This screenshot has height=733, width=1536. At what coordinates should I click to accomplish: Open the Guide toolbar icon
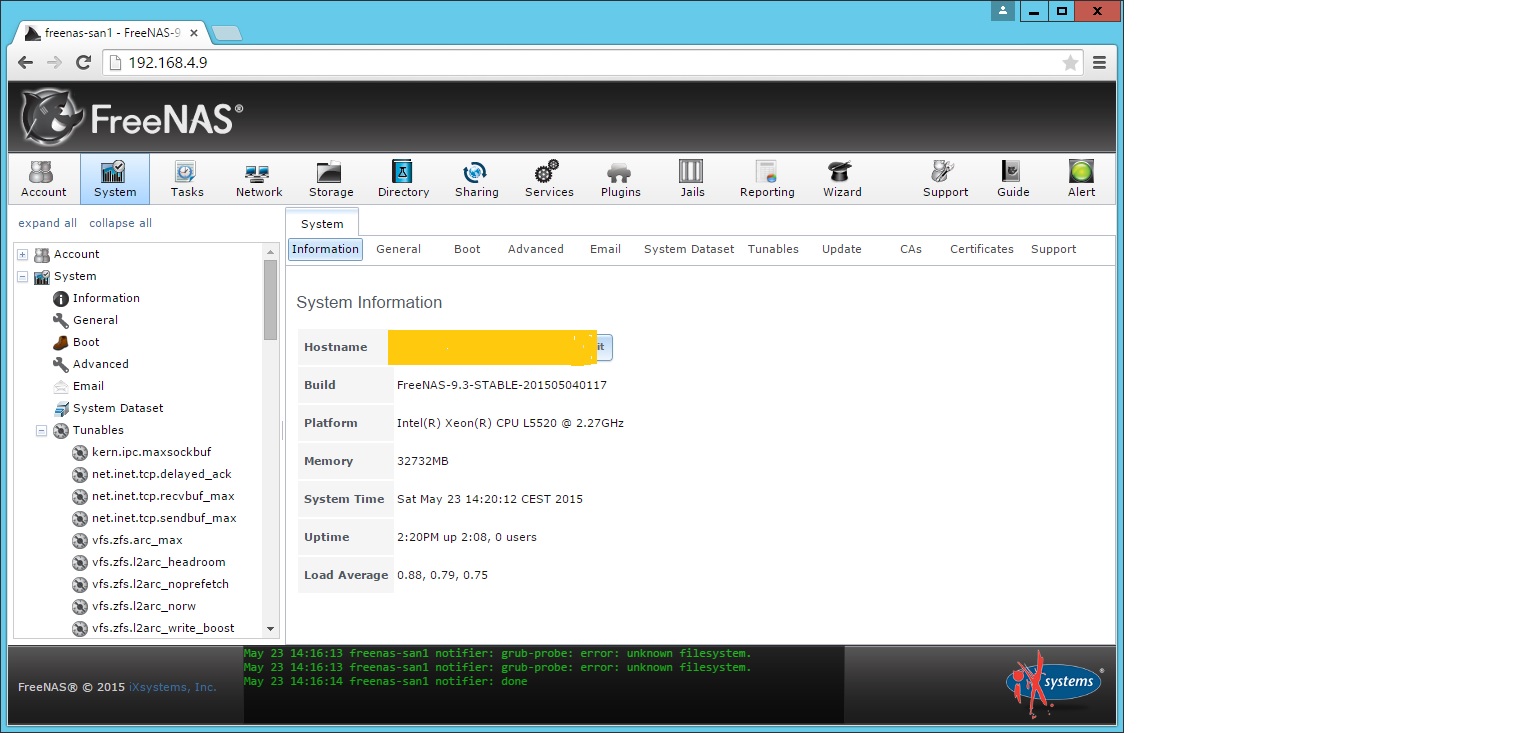coord(1013,179)
